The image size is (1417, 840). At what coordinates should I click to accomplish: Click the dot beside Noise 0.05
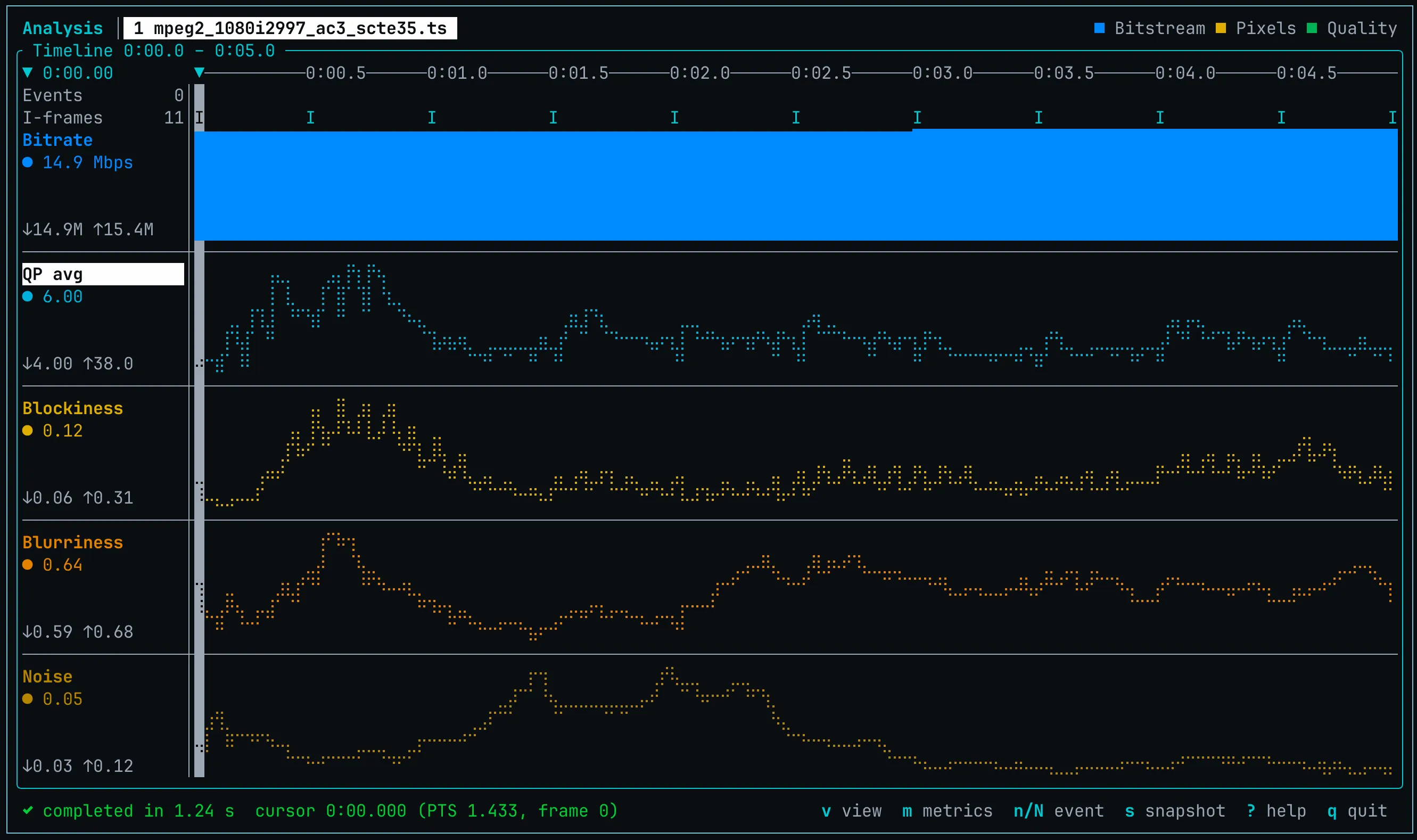click(x=28, y=698)
